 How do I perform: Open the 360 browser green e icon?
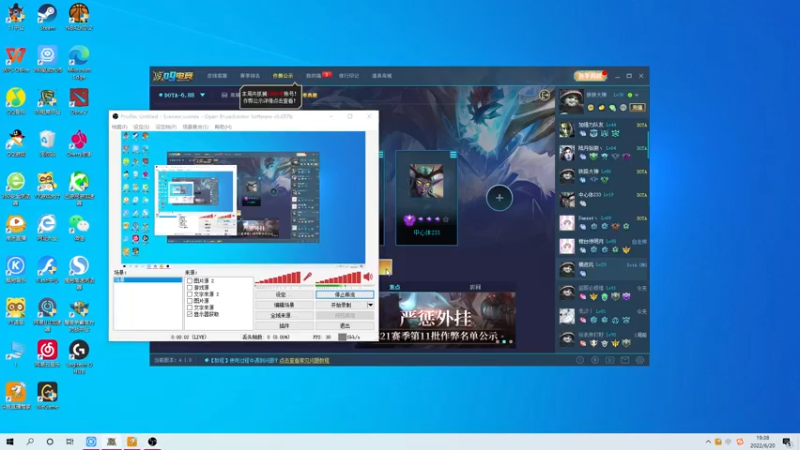(x=16, y=188)
